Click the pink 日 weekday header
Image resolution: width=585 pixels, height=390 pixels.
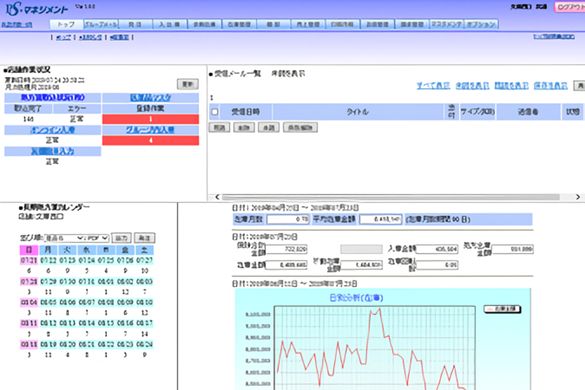(29, 250)
